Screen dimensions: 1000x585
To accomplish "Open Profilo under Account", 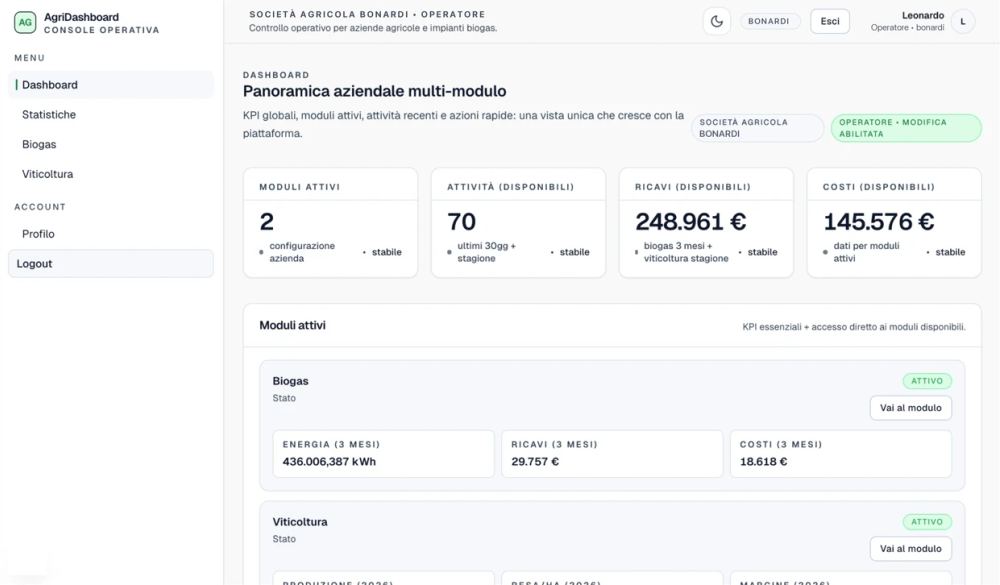I will (x=111, y=234).
